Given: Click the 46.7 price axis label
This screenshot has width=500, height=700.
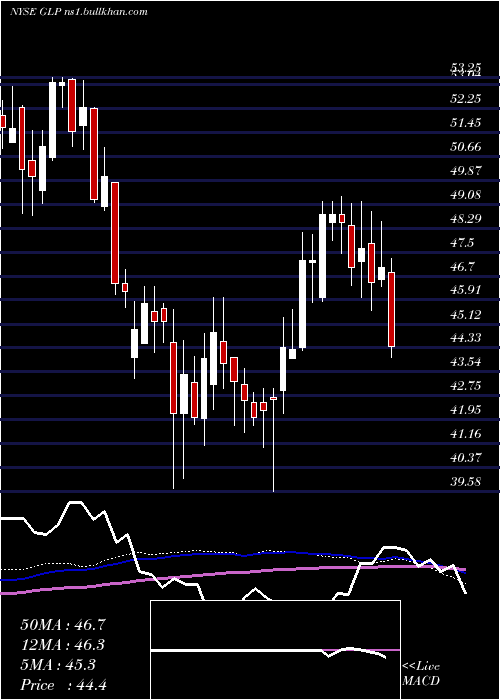Looking at the screenshot, I should [463, 267].
